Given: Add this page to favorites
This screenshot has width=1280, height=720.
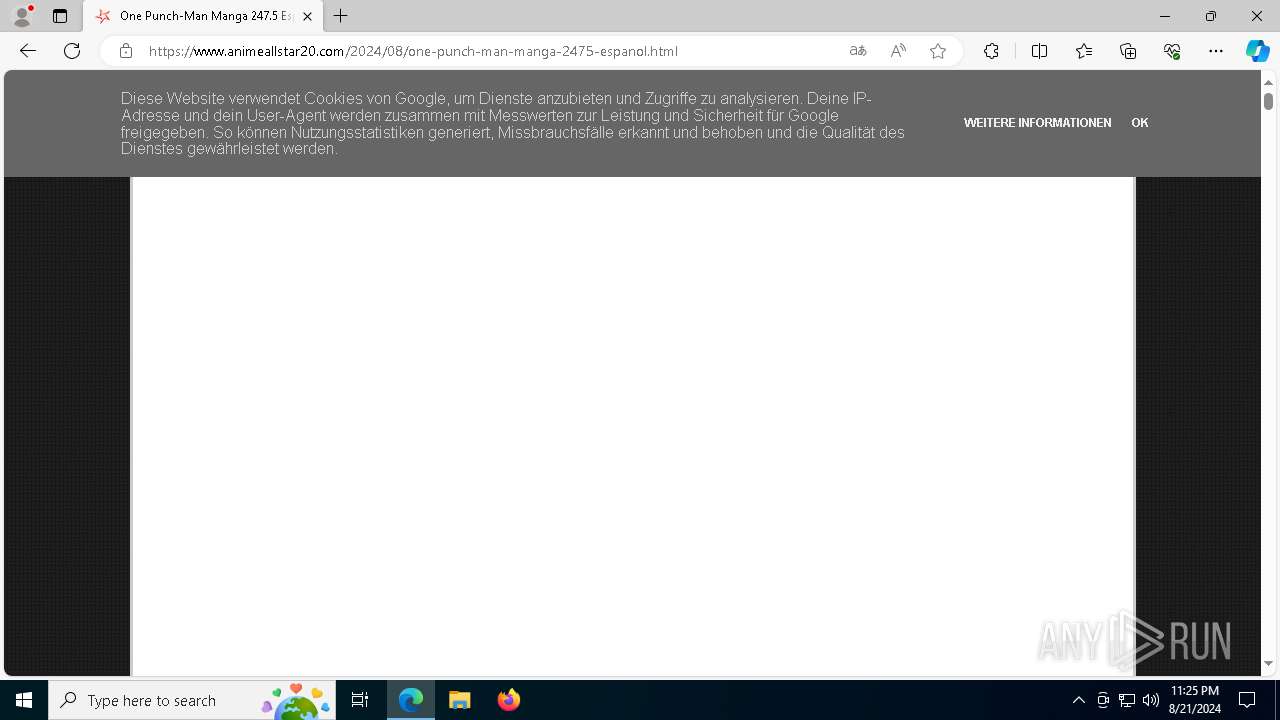Looking at the screenshot, I should pyautogui.click(x=938, y=51).
